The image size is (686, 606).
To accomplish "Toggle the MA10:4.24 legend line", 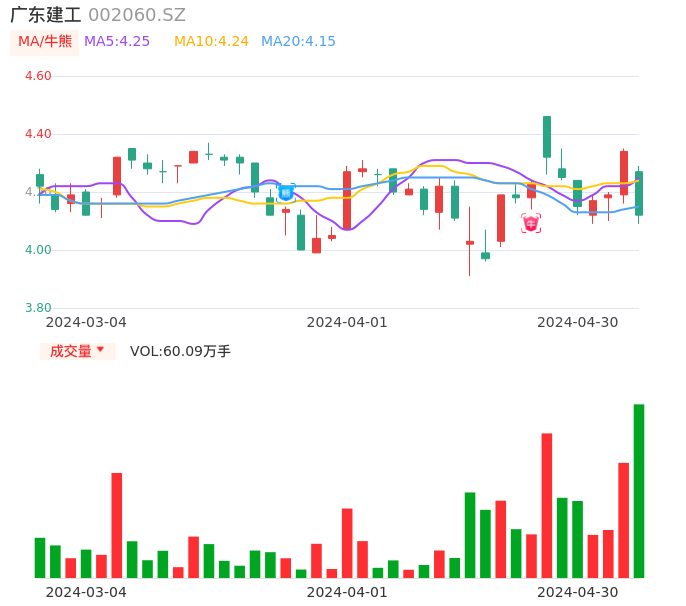I will [x=211, y=42].
